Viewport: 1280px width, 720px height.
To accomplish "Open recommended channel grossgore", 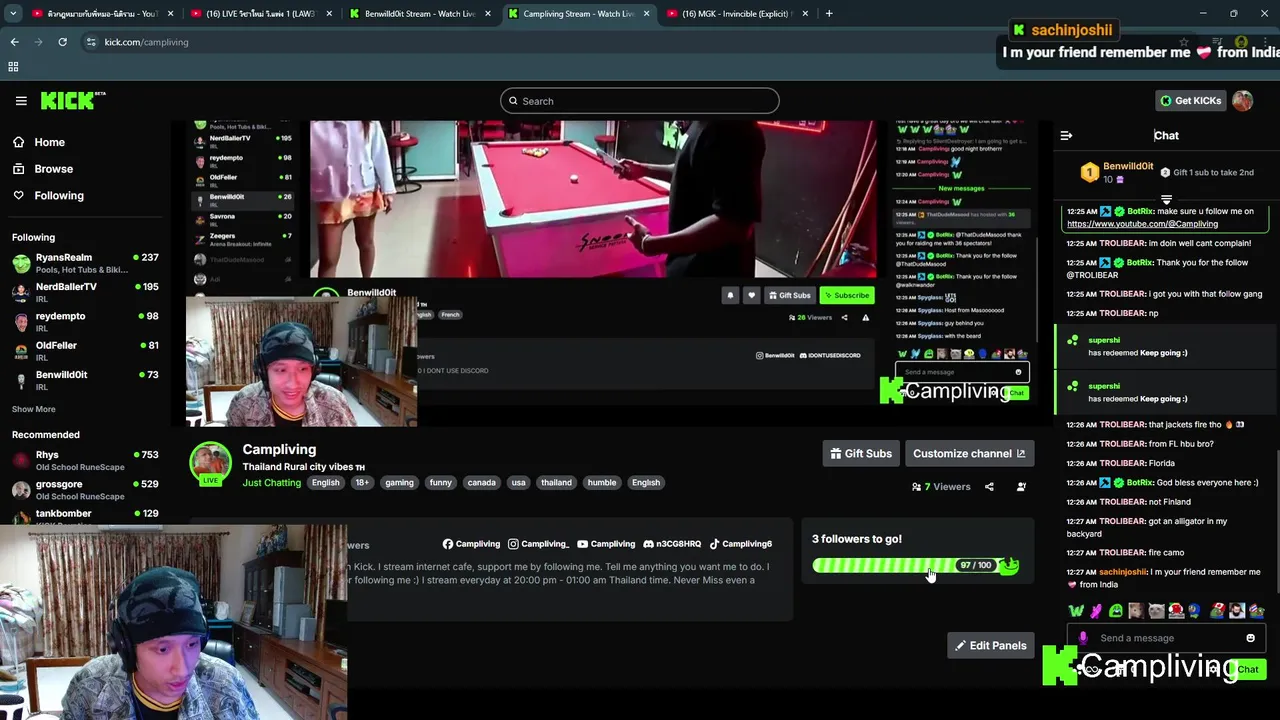I will [85, 489].
